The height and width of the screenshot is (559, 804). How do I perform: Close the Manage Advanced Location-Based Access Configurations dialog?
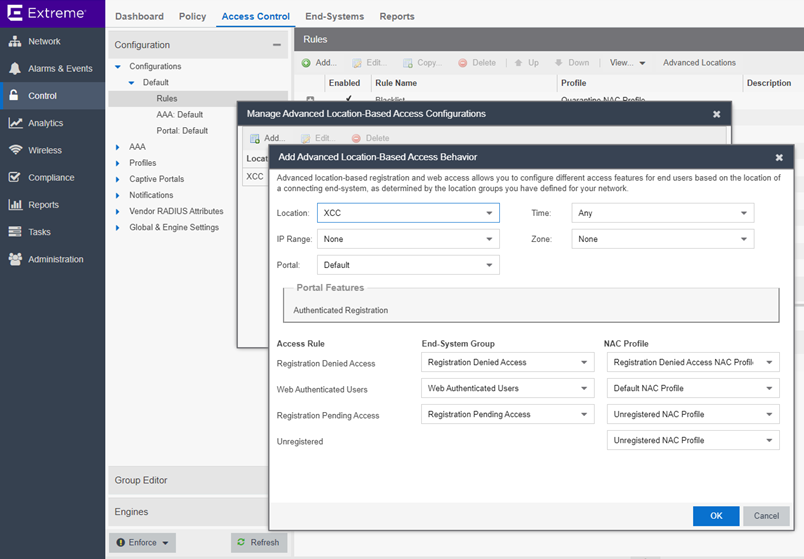(x=716, y=114)
